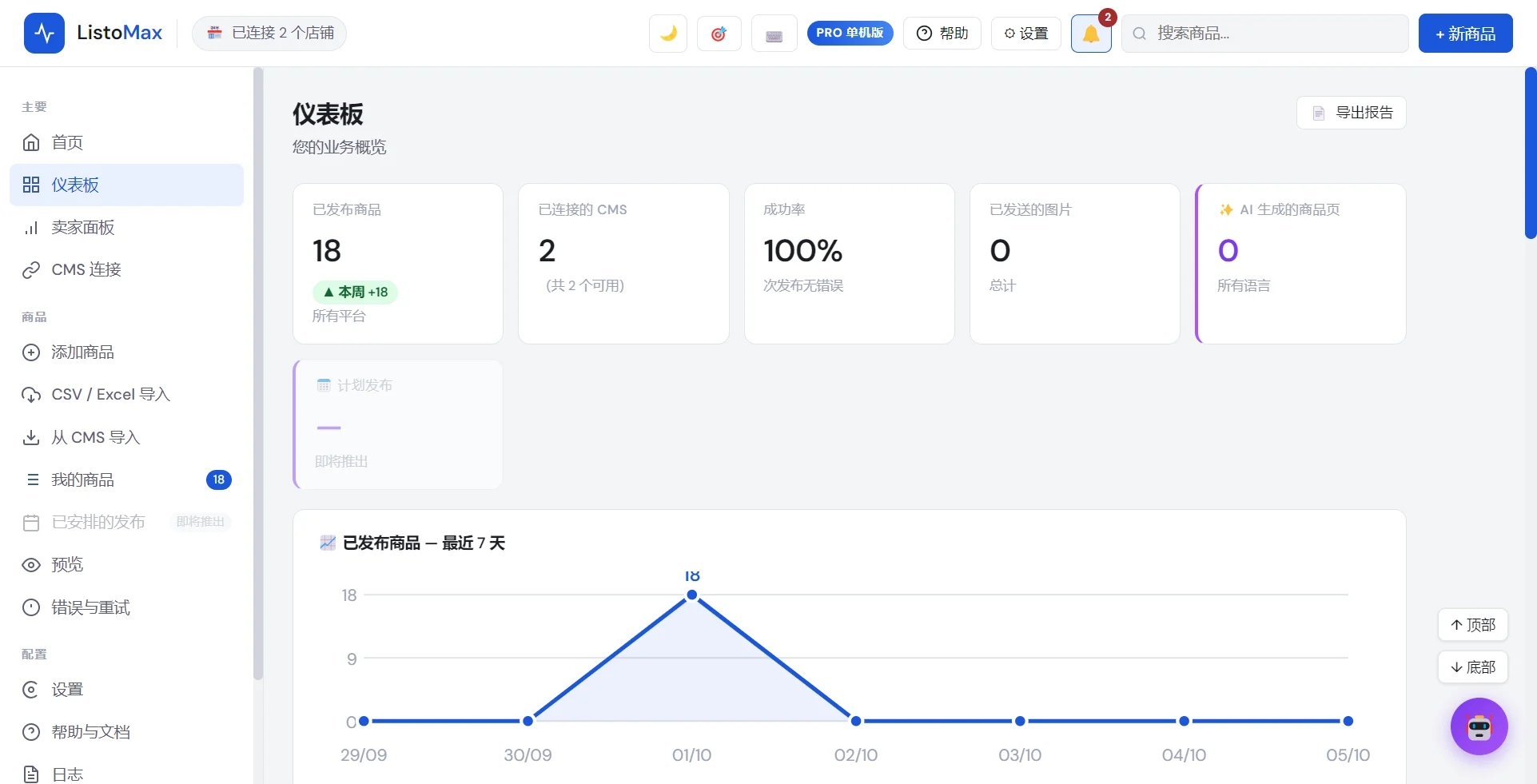Click the ▲ 本周 +18 badge
The height and width of the screenshot is (784, 1537).
coord(355,293)
